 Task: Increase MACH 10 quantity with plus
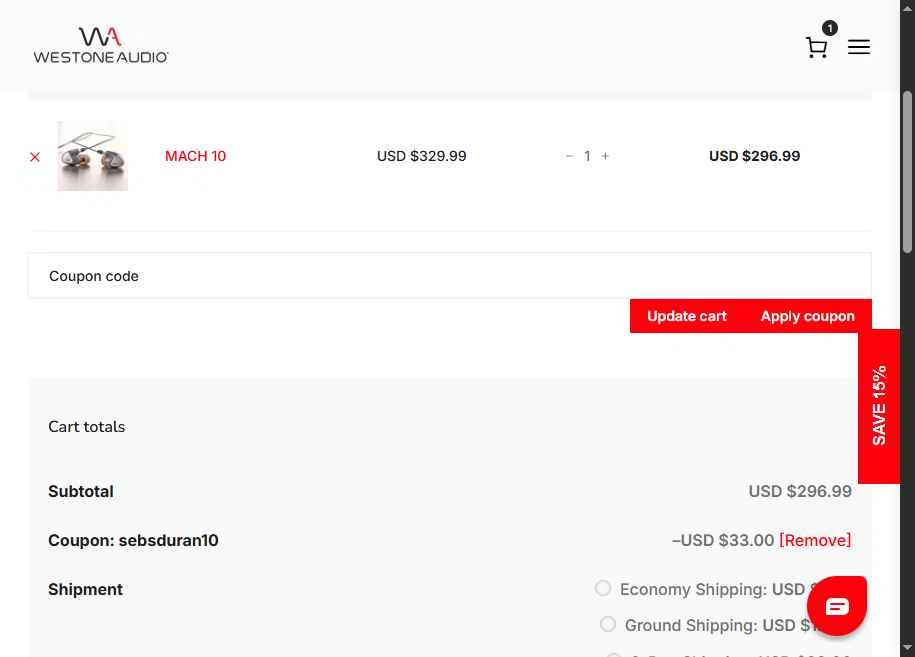point(605,156)
